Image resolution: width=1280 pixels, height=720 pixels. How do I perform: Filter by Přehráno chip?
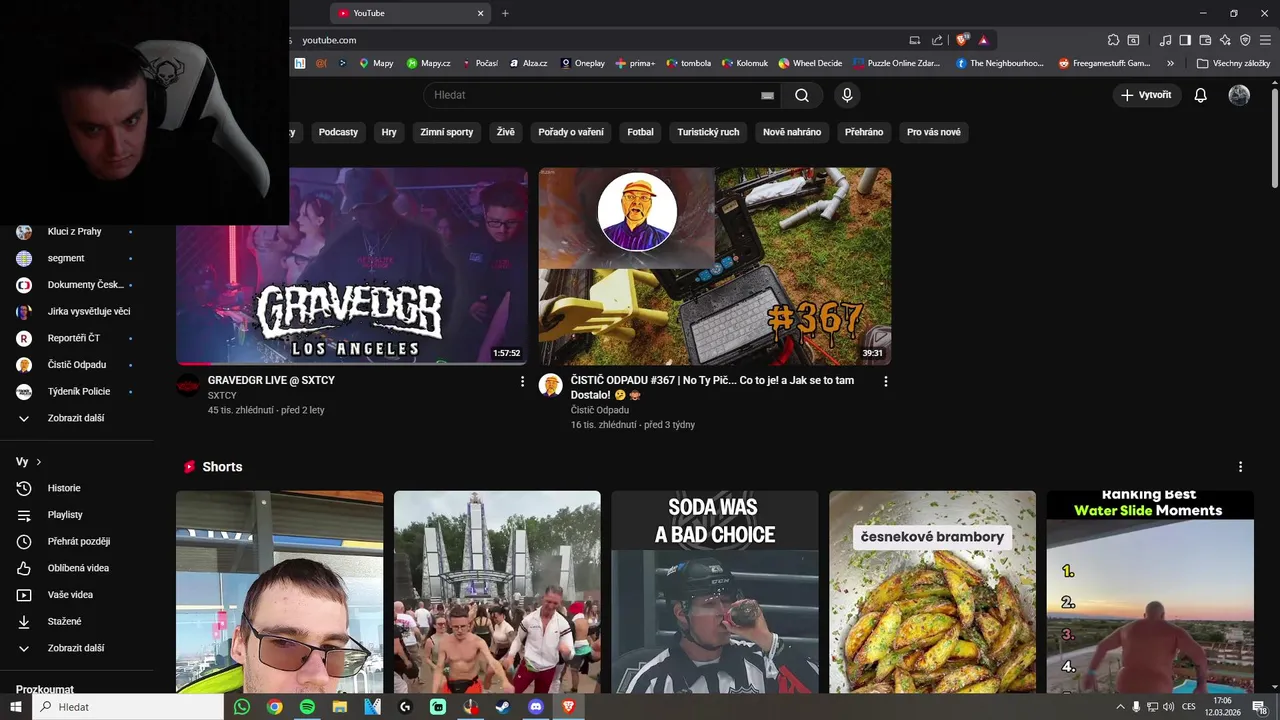864,132
